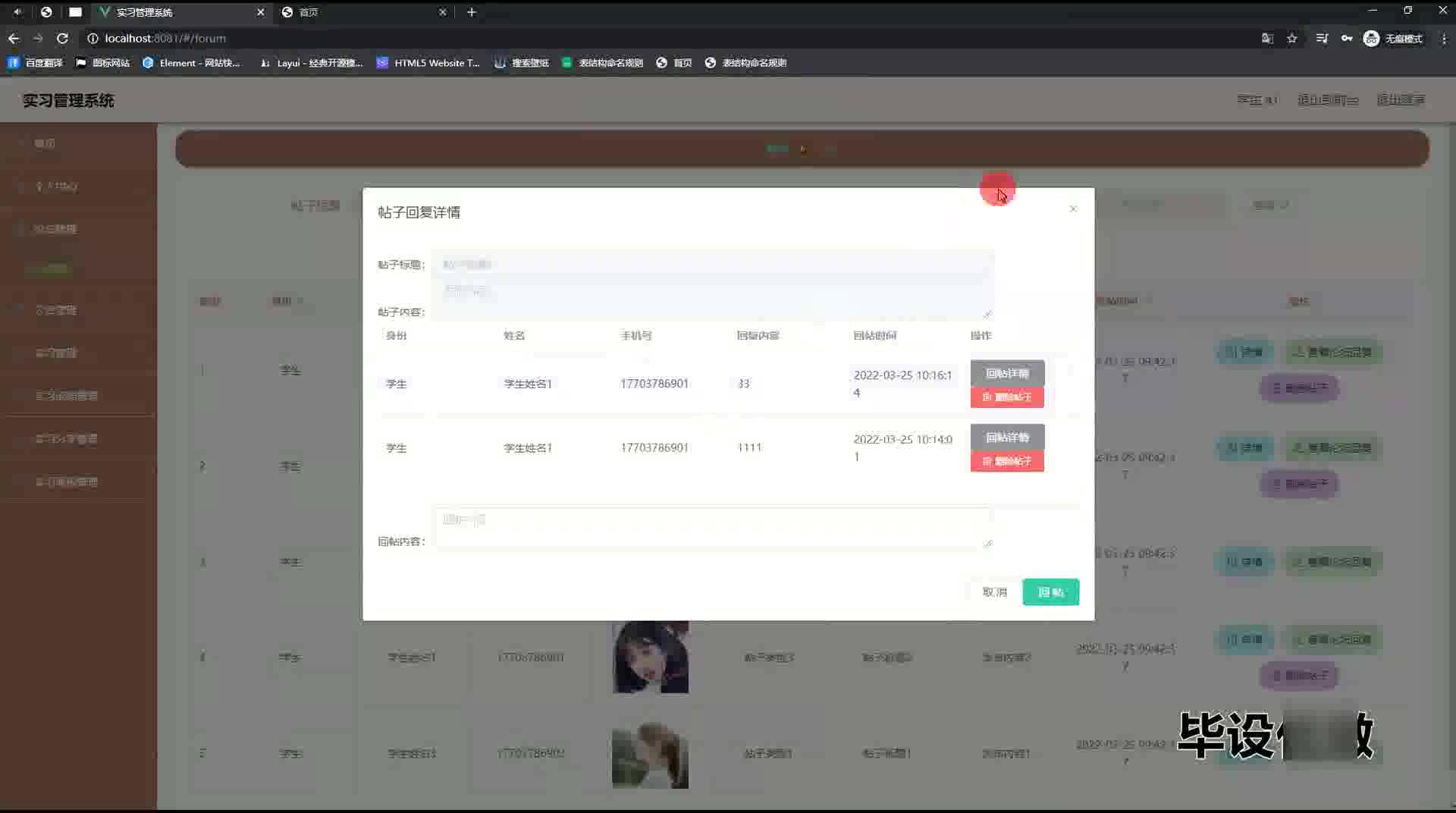
Task: Open the 百度翻译 bookmark
Action: tap(36, 63)
